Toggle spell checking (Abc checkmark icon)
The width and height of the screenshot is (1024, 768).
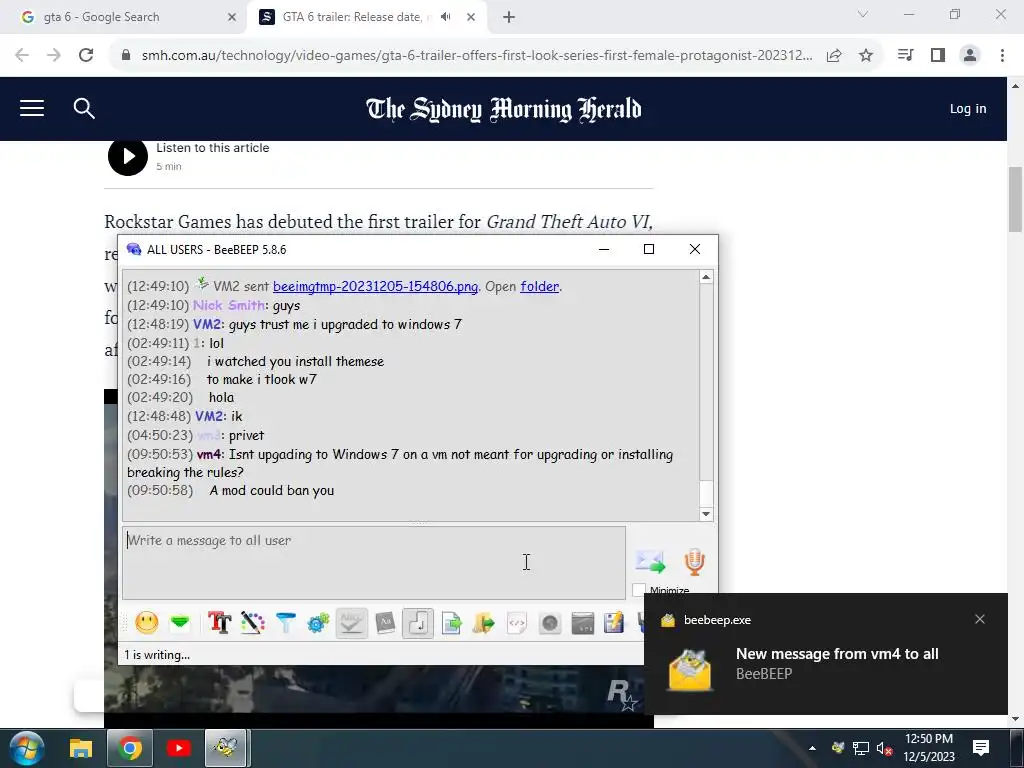(351, 623)
